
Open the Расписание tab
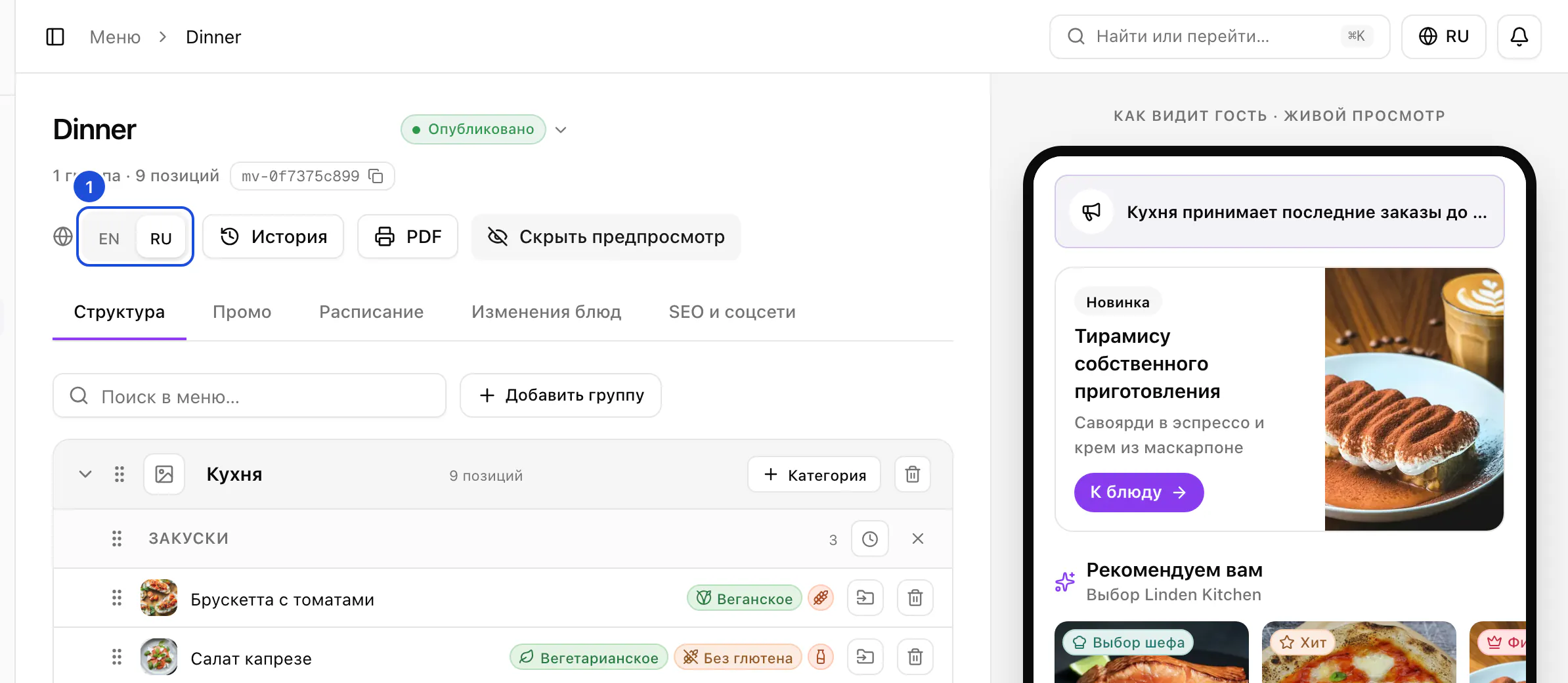coord(371,312)
